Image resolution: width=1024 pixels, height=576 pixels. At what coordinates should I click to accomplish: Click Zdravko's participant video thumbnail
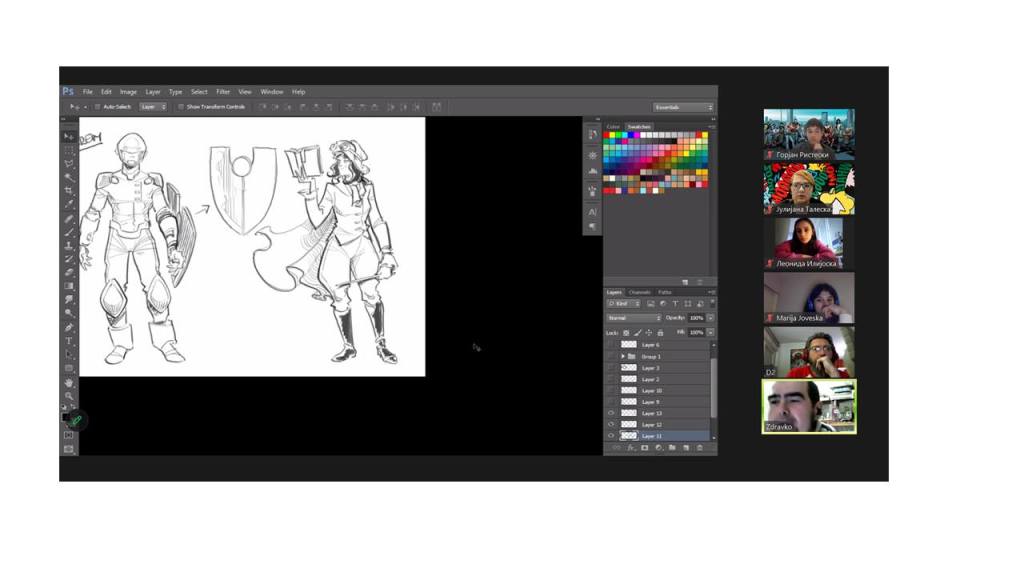[x=809, y=406]
